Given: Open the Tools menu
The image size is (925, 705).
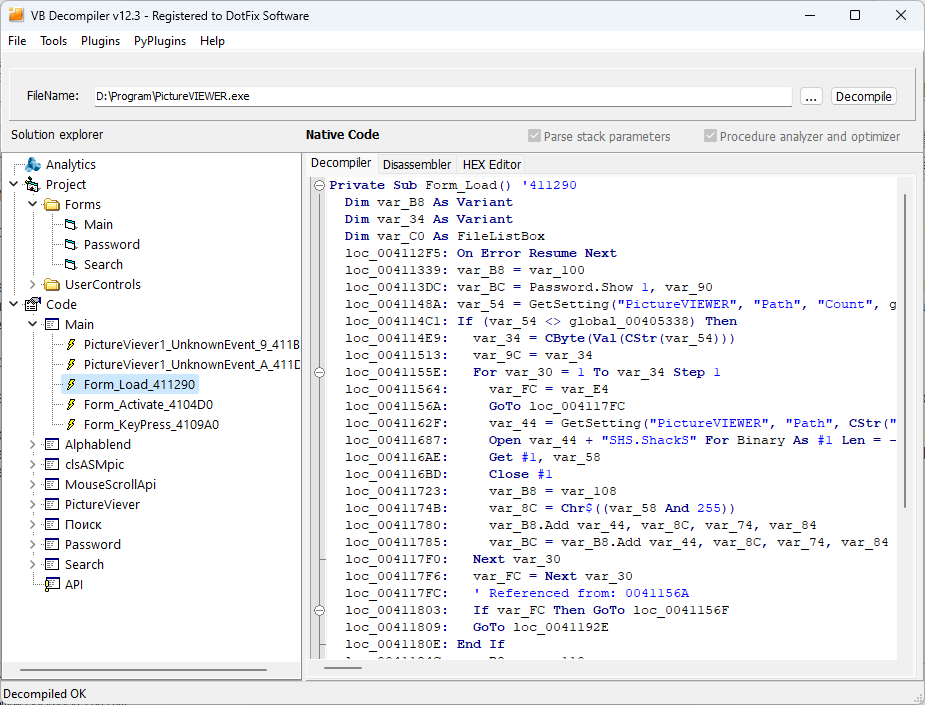Looking at the screenshot, I should coord(54,41).
